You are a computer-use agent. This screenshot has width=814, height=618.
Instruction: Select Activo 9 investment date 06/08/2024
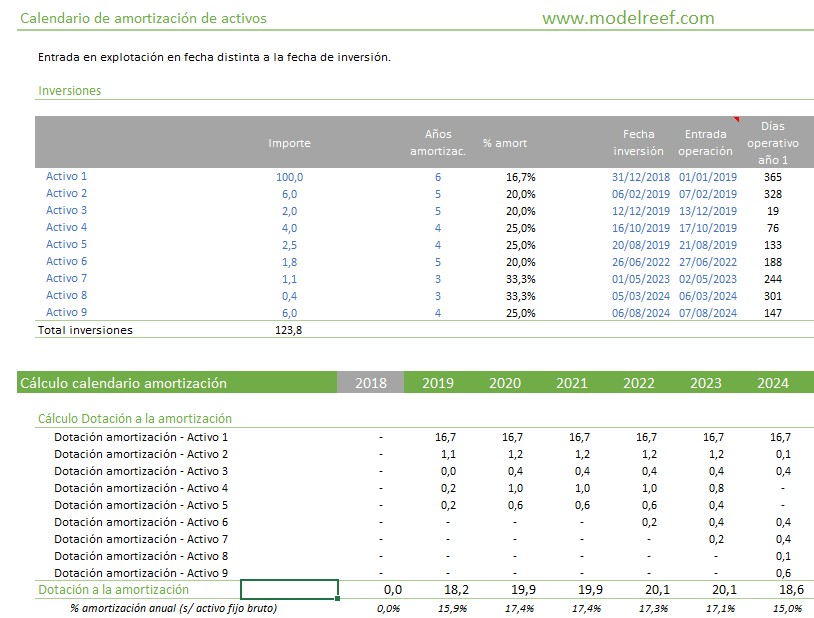640,313
